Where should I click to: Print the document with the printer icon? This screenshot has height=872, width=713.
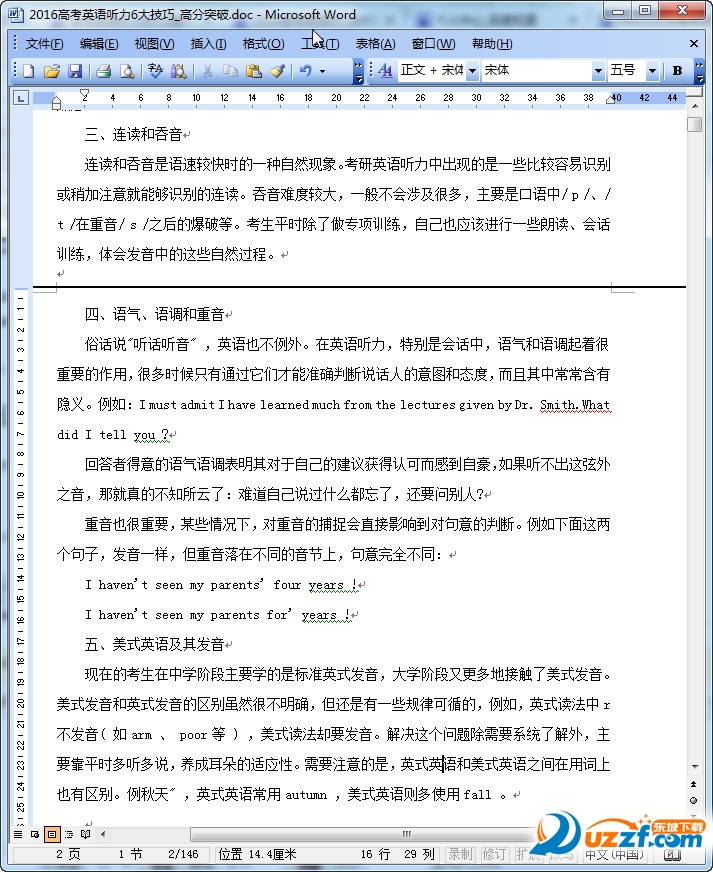point(103,71)
